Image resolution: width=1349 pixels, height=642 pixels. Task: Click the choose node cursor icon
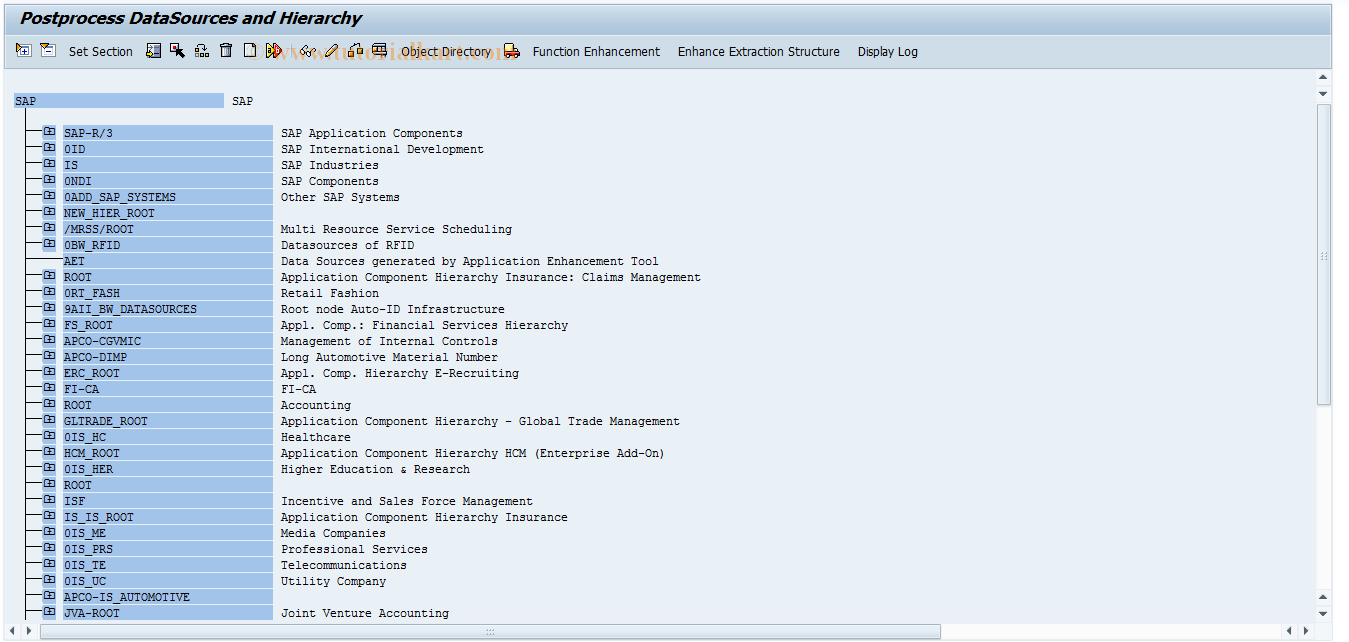click(177, 51)
